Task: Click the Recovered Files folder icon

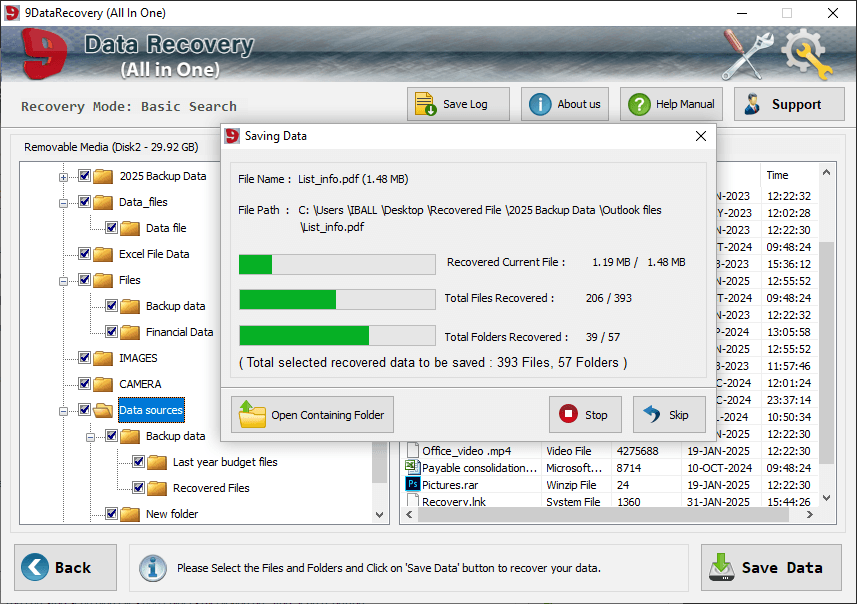Action: click(x=157, y=488)
